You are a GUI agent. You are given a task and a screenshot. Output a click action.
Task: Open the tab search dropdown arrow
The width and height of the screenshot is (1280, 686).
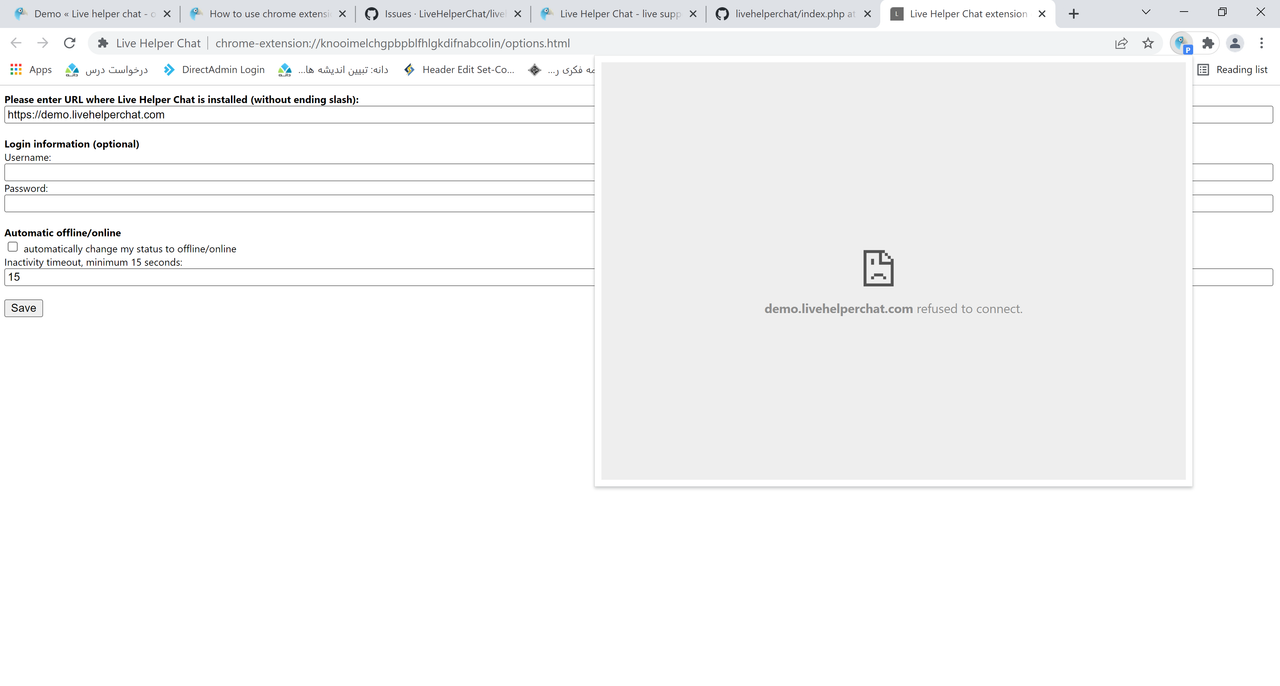tap(1146, 12)
